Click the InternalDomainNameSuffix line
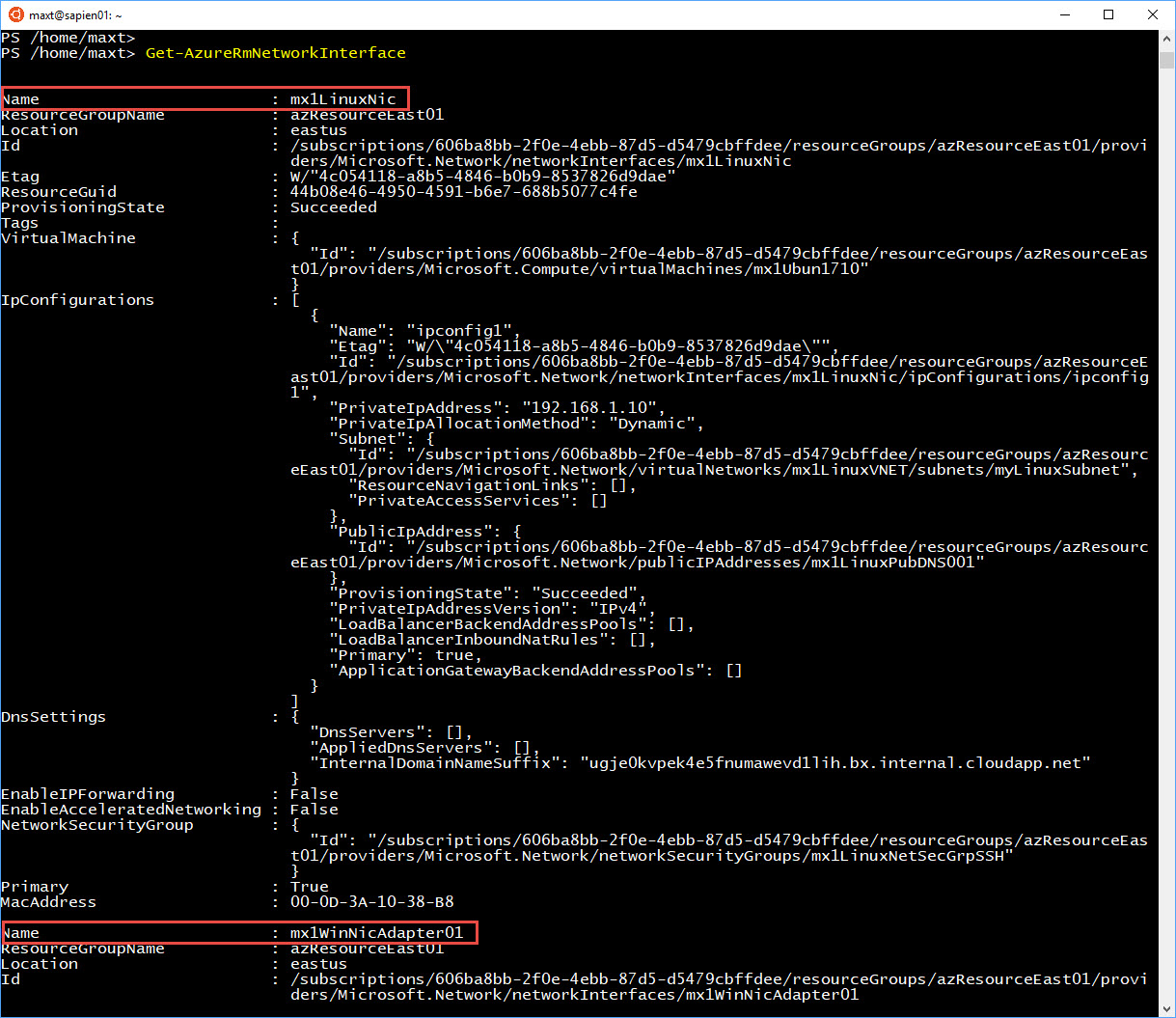The height and width of the screenshot is (1018, 1176). click(x=699, y=763)
